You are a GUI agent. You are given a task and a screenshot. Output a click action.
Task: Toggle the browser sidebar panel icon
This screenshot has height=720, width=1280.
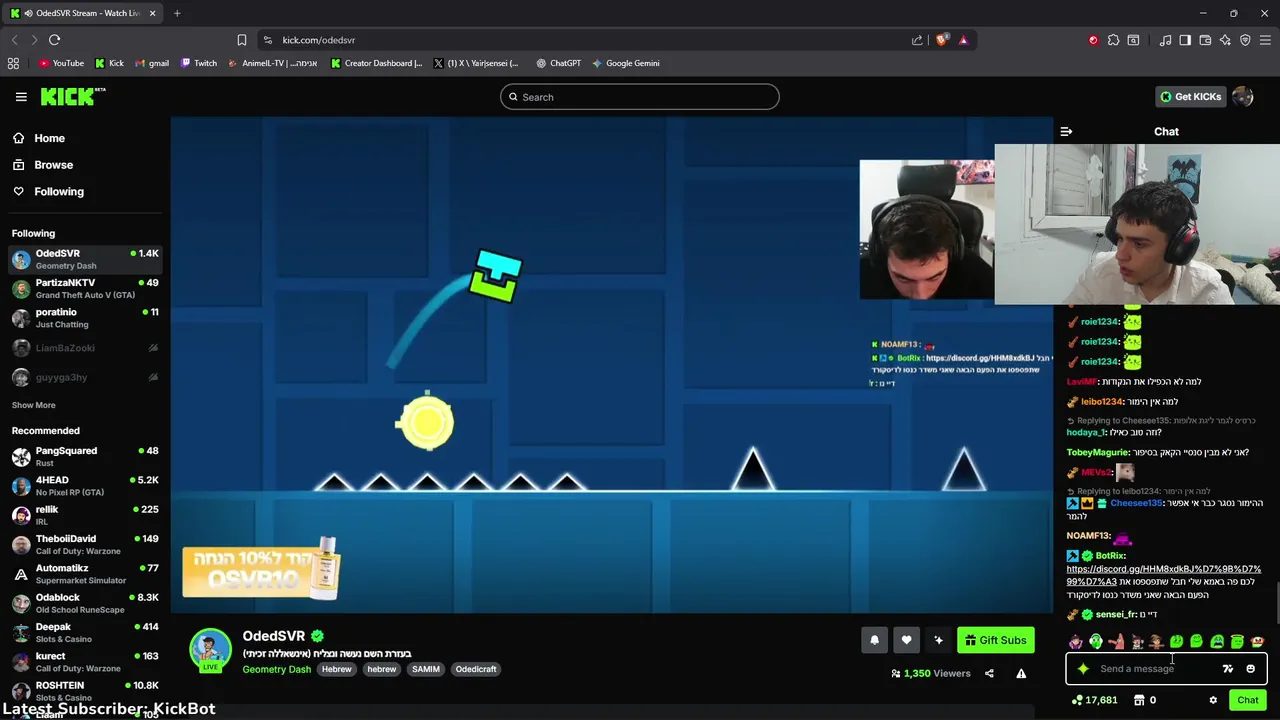tap(1185, 40)
